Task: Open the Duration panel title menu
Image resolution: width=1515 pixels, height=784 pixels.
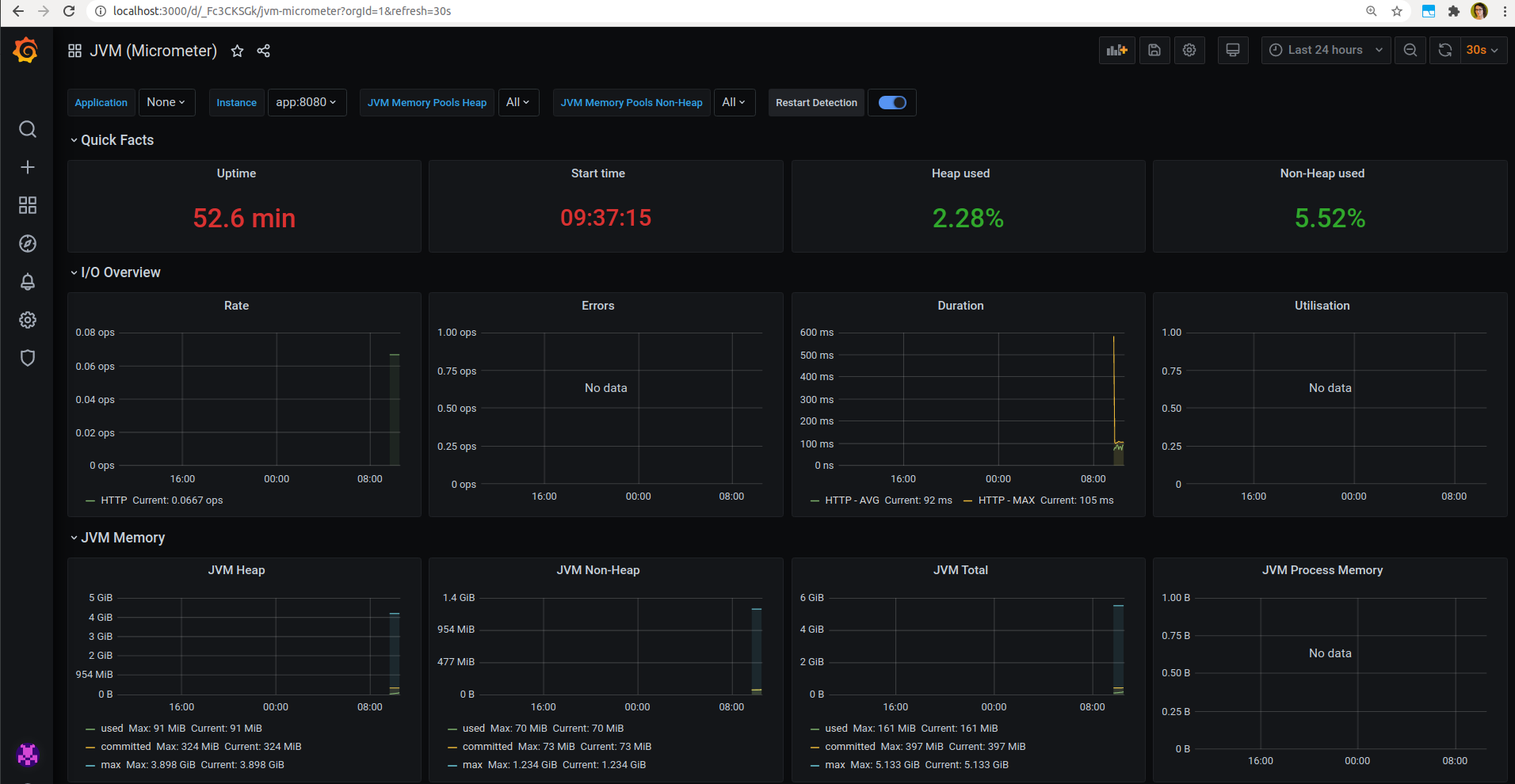Action: (x=960, y=306)
